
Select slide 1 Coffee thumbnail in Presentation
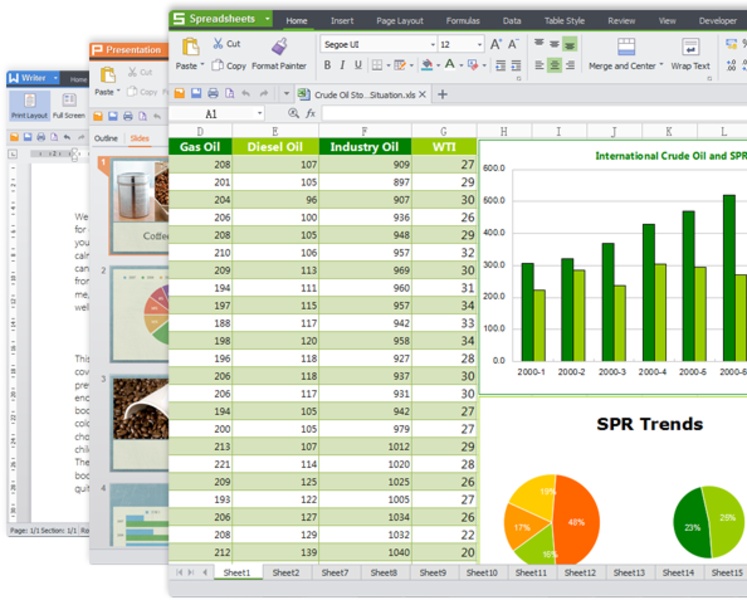click(139, 206)
